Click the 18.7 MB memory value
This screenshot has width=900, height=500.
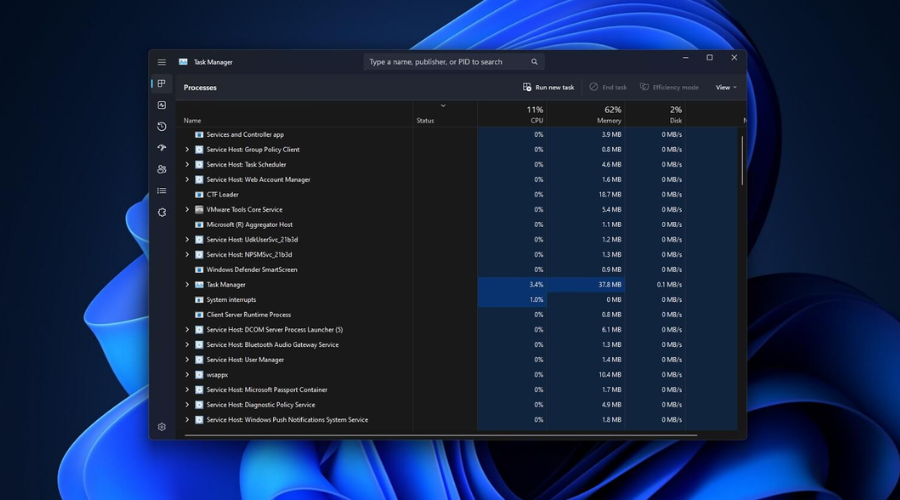tap(610, 195)
